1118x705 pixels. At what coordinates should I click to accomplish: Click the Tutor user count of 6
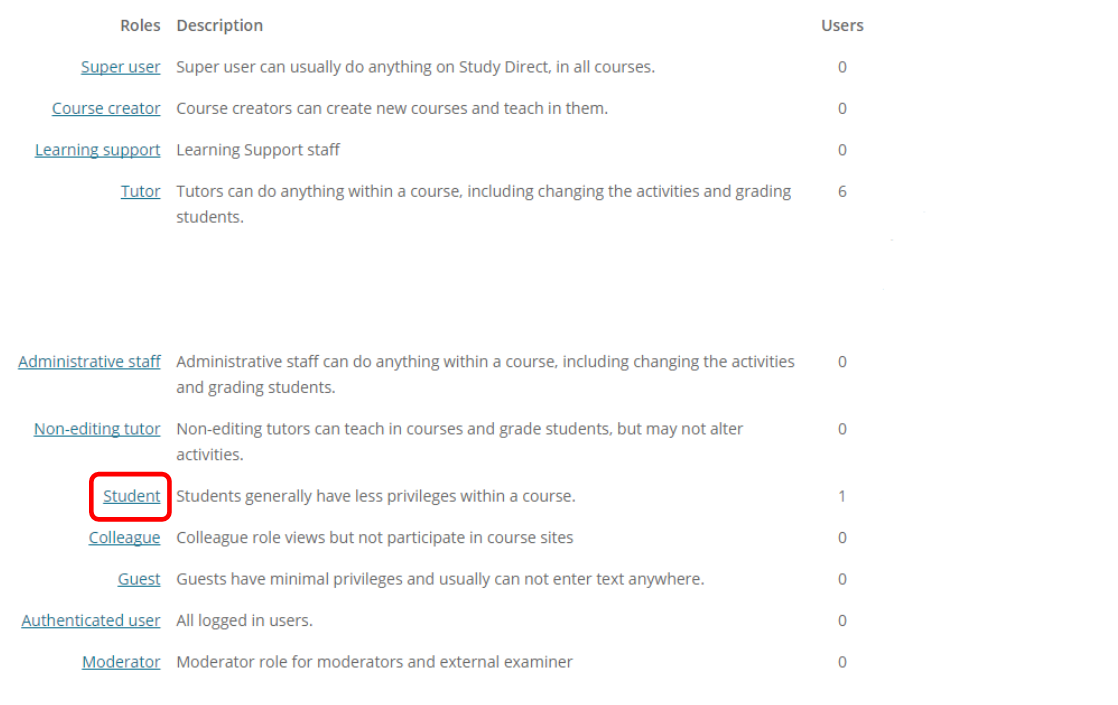842,192
